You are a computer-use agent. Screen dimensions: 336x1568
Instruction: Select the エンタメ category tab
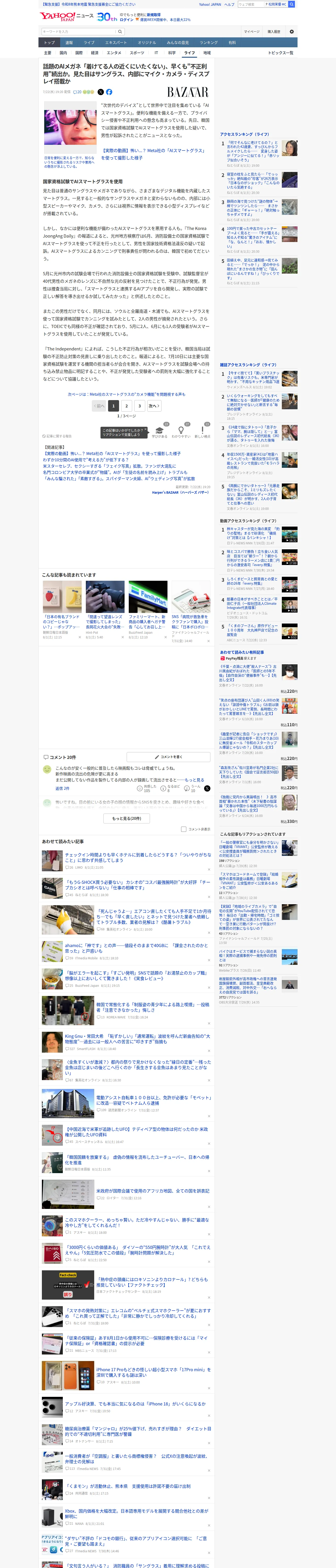114,53
